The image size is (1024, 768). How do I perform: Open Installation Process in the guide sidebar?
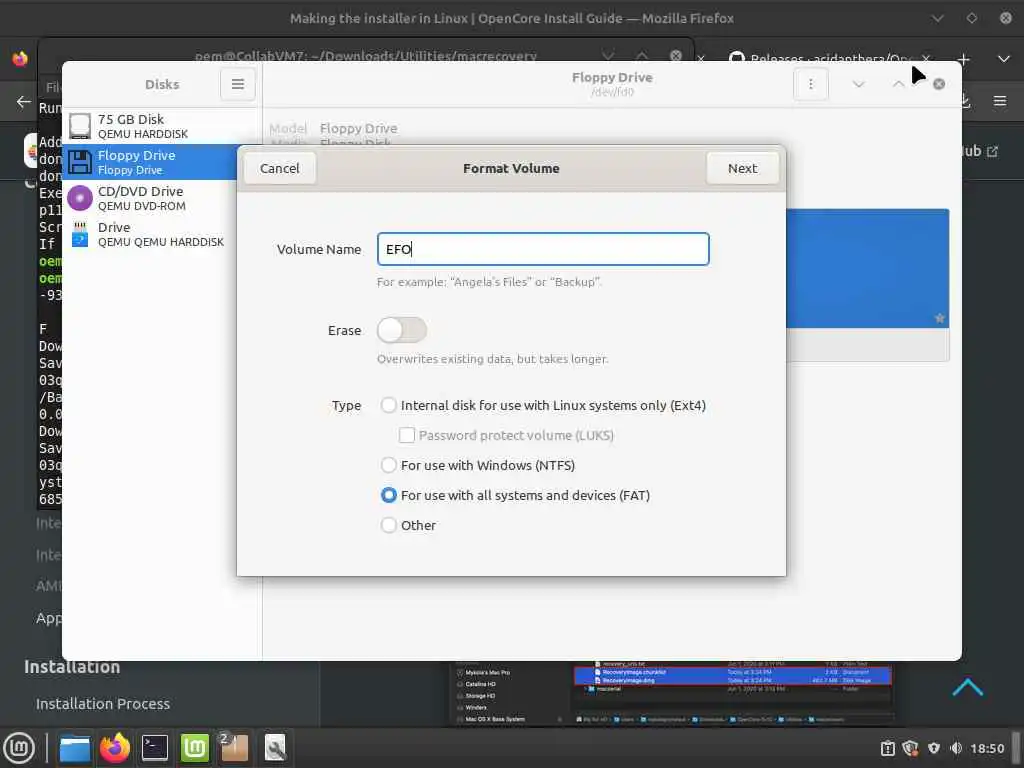pos(103,703)
